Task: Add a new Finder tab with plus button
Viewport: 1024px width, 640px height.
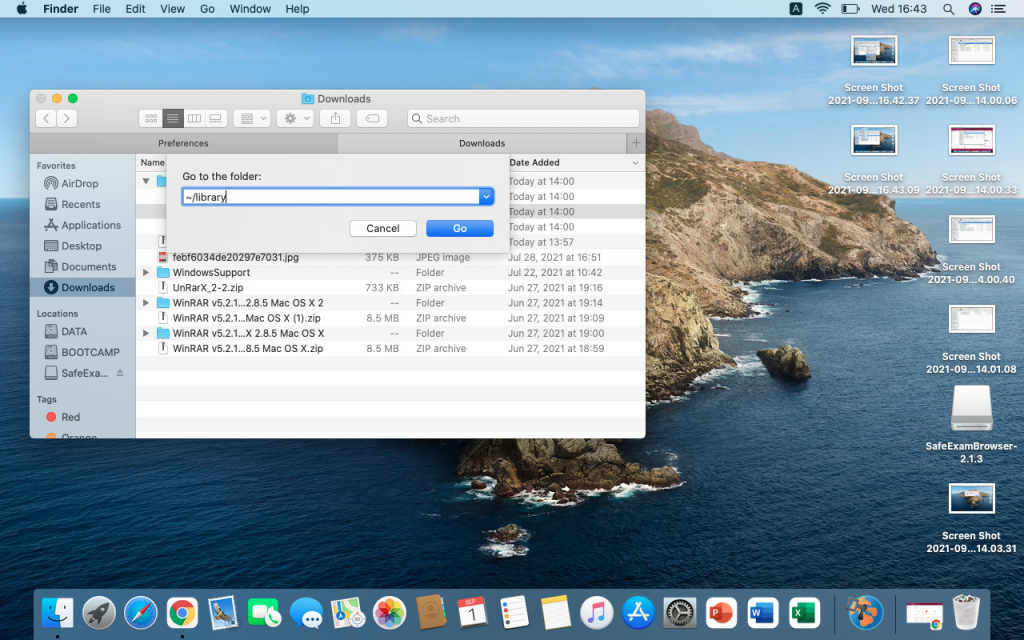Action: pyautogui.click(x=636, y=143)
